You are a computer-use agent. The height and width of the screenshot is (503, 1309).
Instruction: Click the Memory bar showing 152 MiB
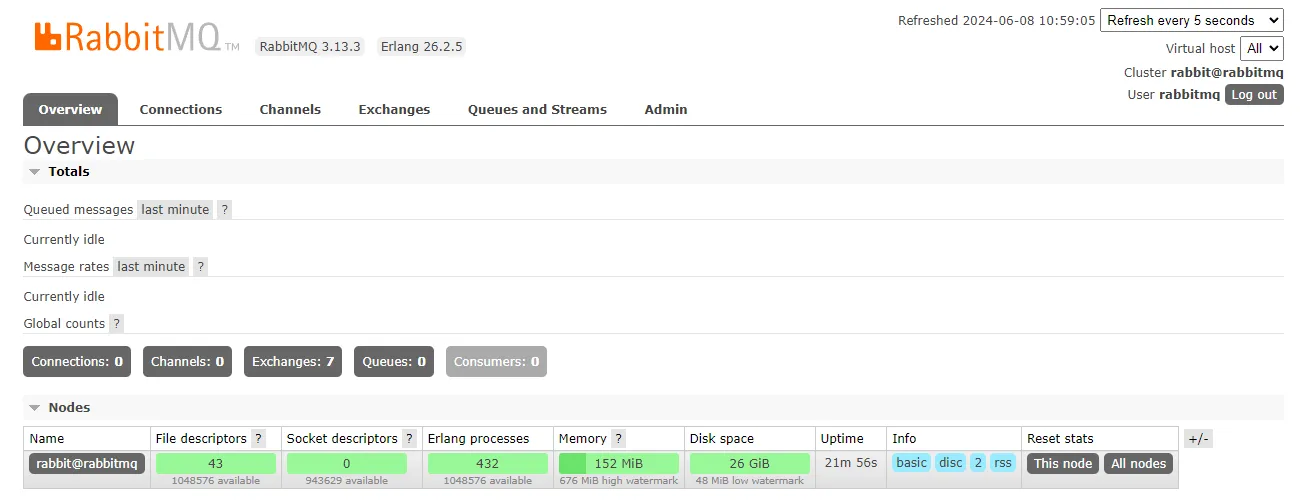(x=619, y=464)
